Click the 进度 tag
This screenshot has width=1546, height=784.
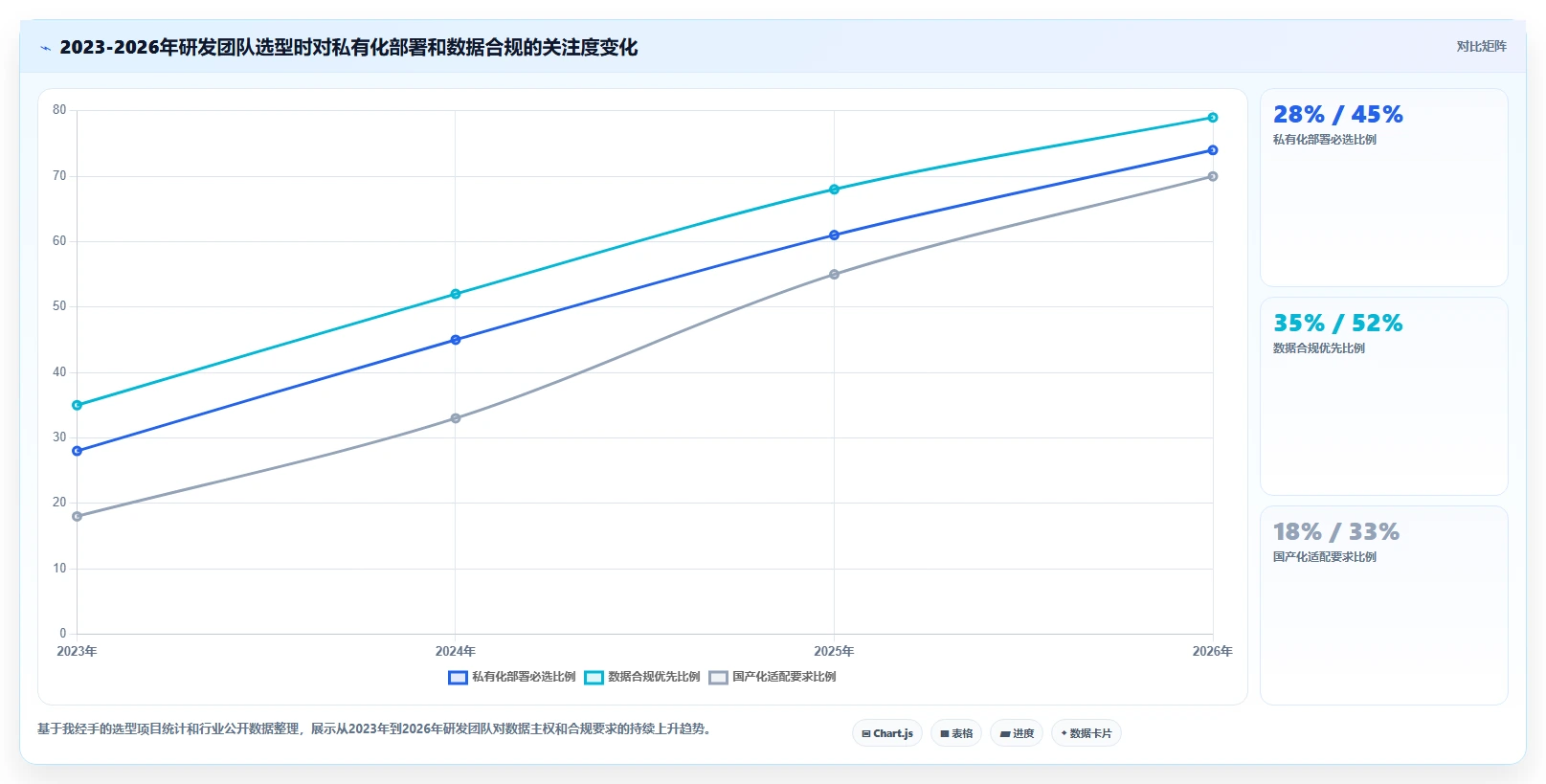(1017, 733)
